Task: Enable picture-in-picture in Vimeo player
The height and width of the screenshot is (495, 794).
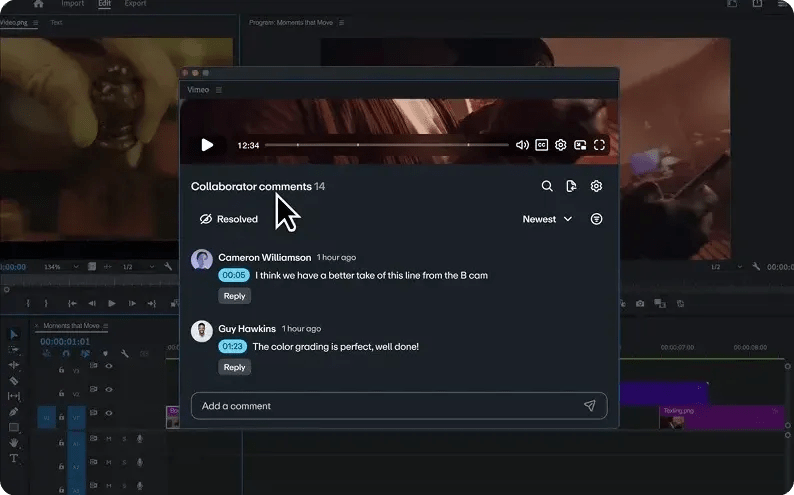Action: point(580,145)
